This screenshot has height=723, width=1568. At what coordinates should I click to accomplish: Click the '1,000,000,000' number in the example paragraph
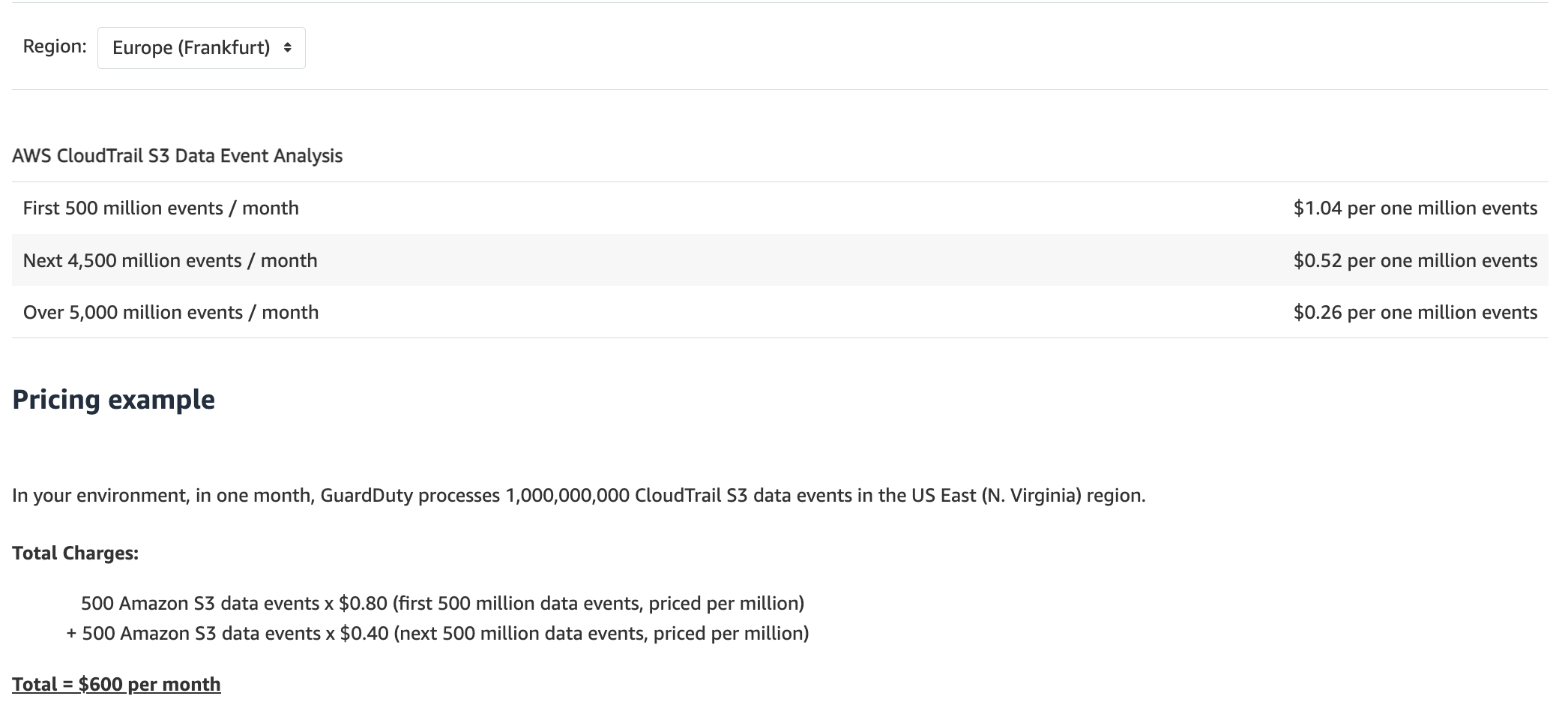coord(567,496)
